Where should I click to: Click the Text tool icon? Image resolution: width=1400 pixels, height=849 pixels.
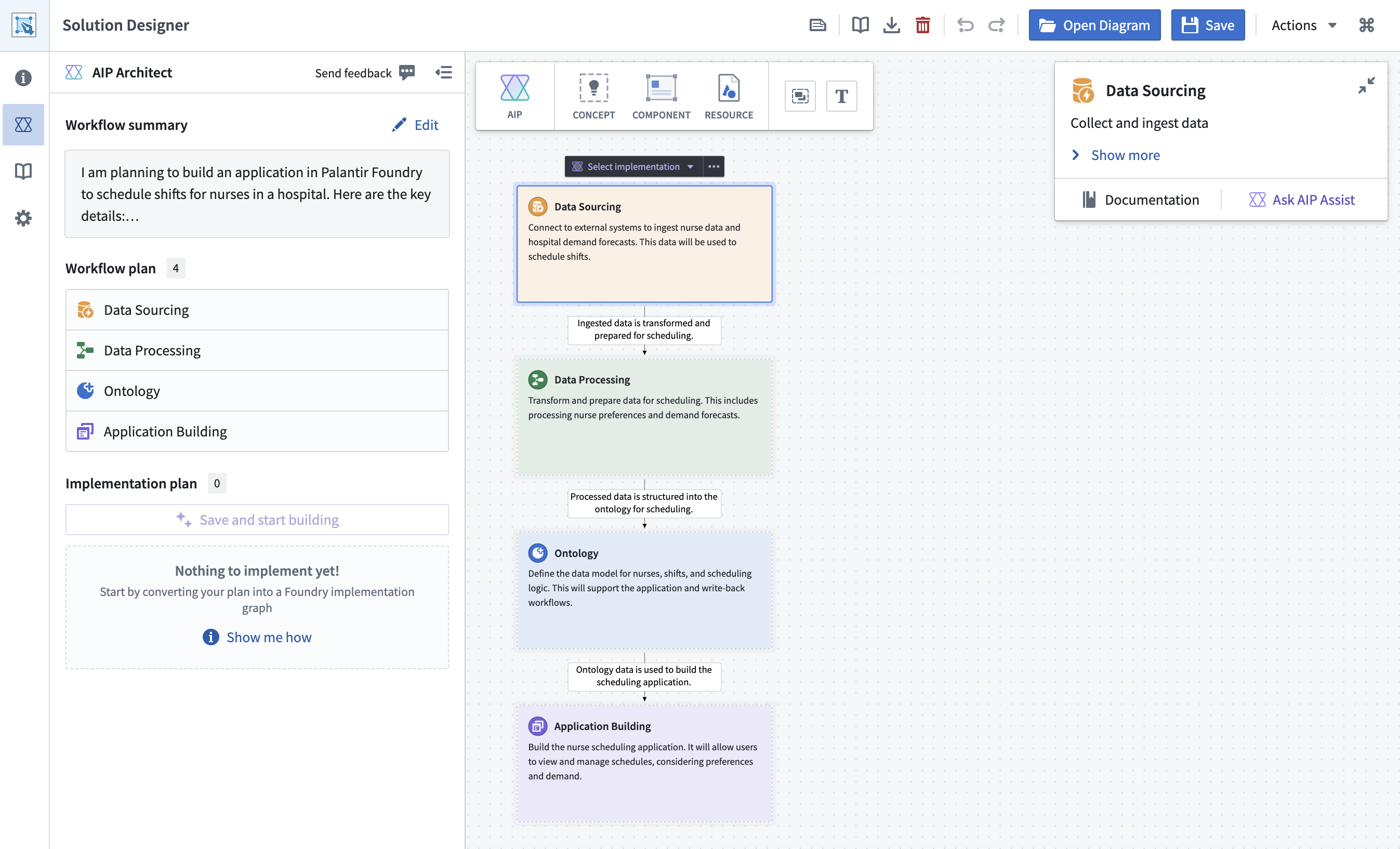click(841, 96)
